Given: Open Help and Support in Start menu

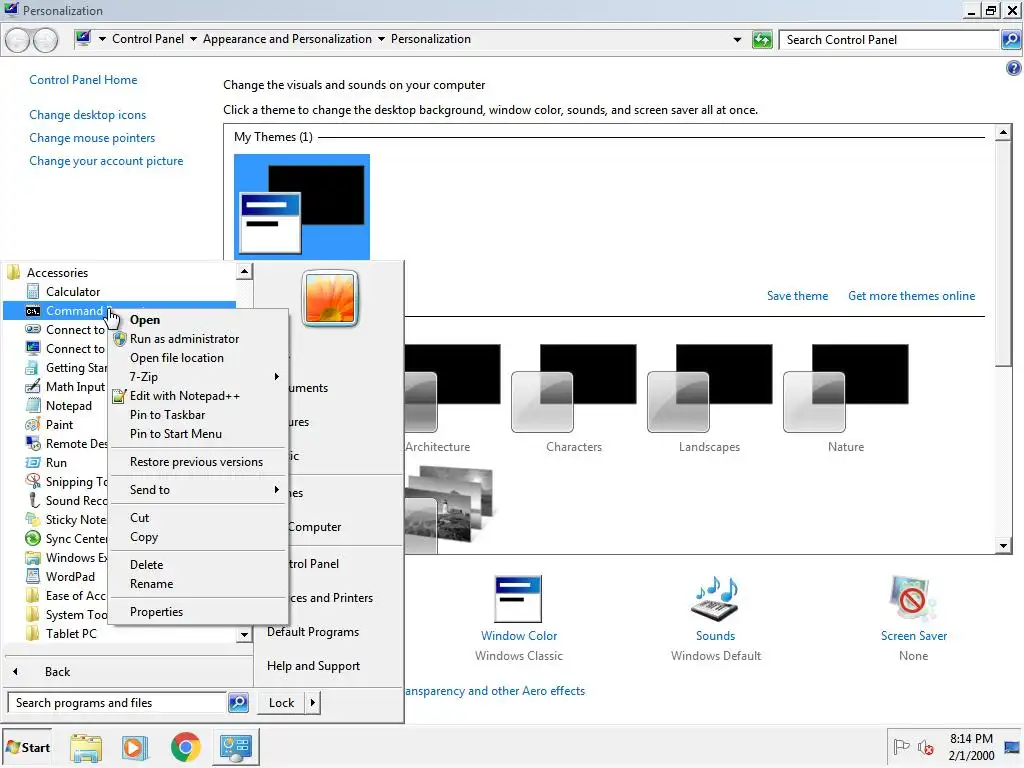Looking at the screenshot, I should (x=313, y=666).
